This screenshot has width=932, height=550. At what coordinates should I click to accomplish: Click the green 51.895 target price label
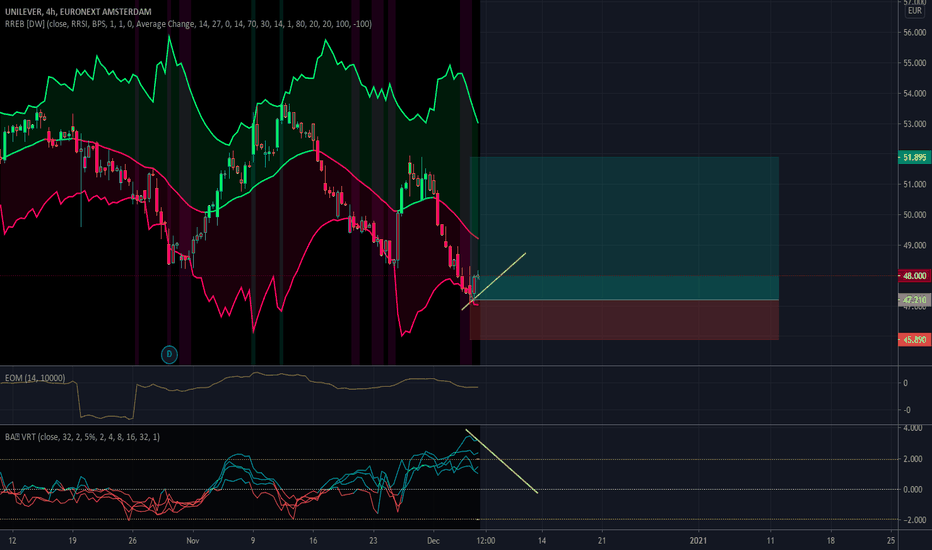tap(915, 158)
